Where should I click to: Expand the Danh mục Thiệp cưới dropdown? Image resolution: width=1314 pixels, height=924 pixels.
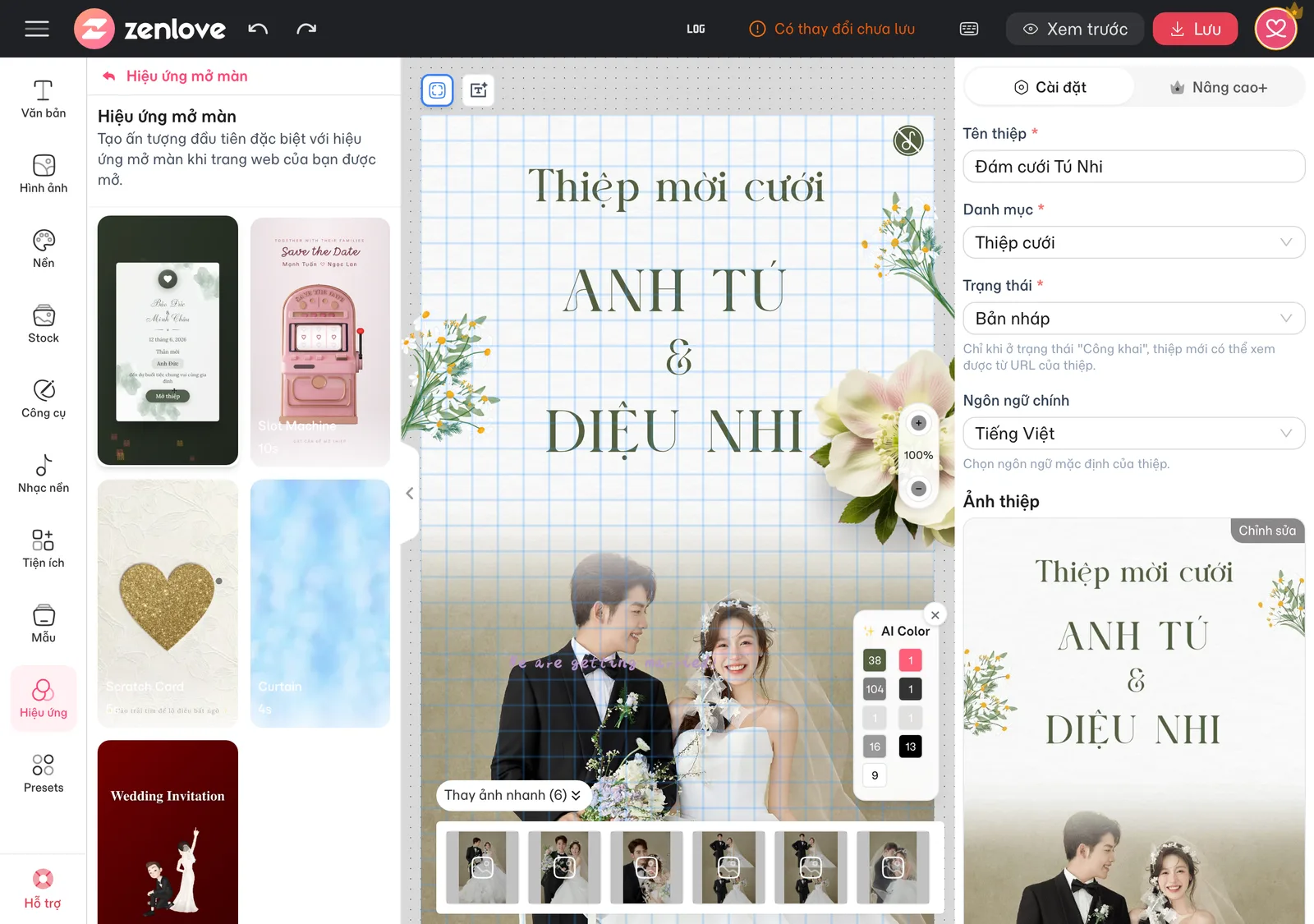click(1133, 242)
